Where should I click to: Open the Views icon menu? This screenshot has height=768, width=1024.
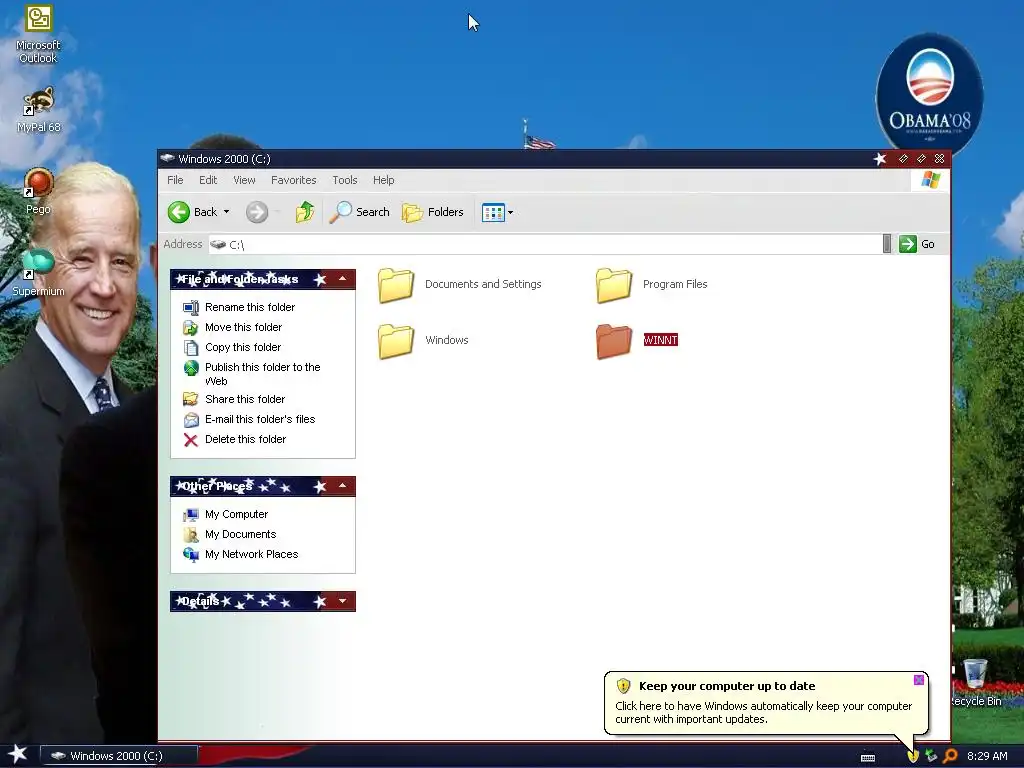point(497,212)
